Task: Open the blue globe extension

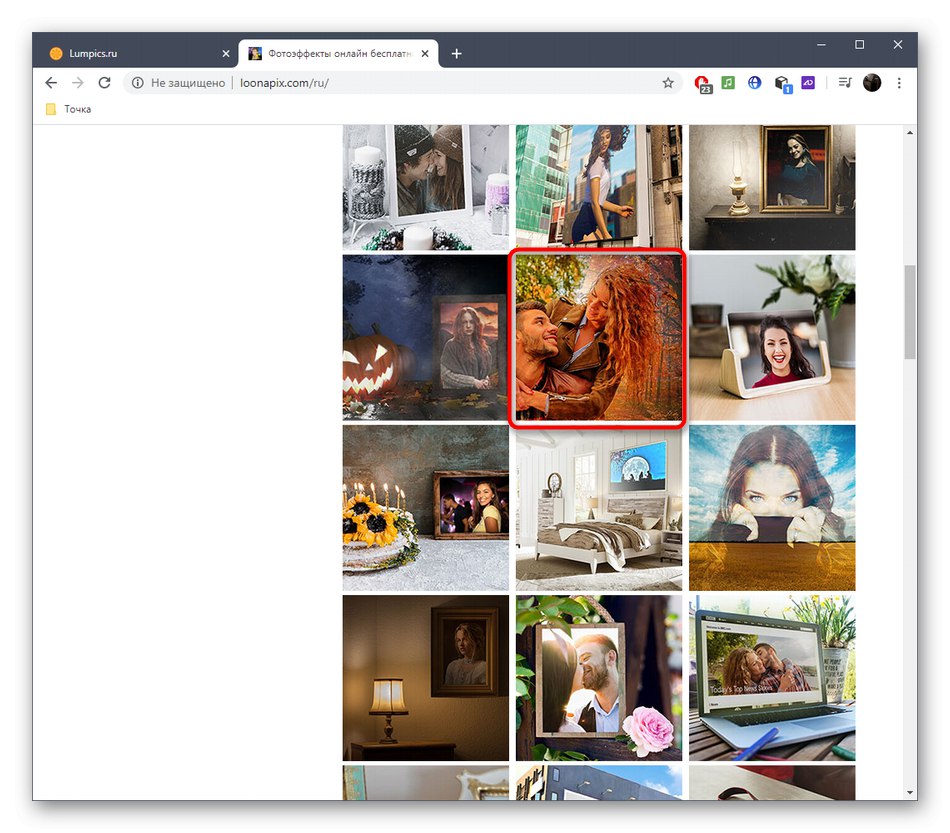Action: [754, 82]
